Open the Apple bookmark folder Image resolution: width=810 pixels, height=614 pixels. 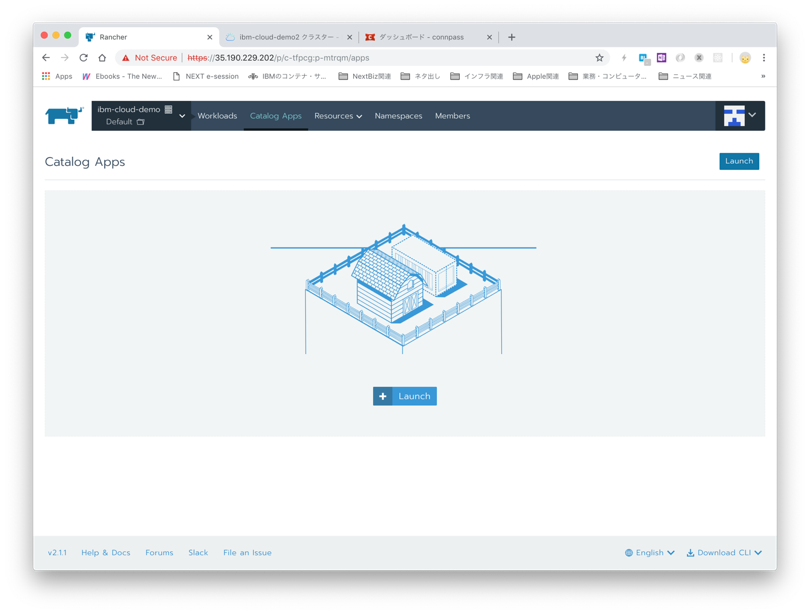click(x=536, y=76)
